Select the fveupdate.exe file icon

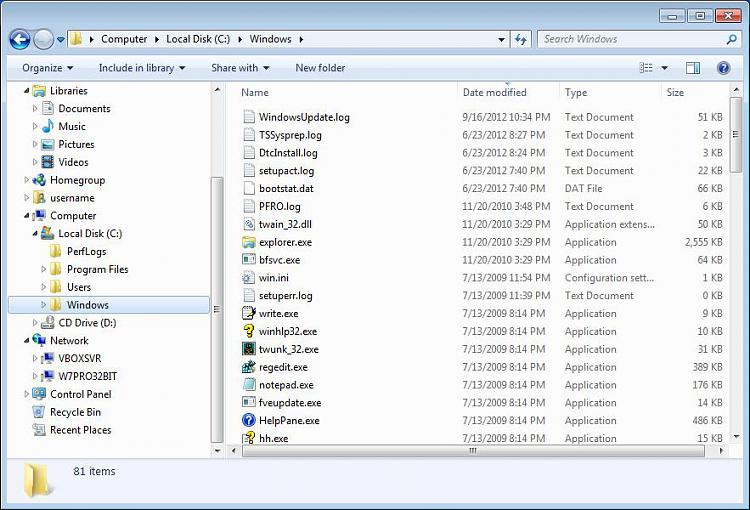[249, 402]
